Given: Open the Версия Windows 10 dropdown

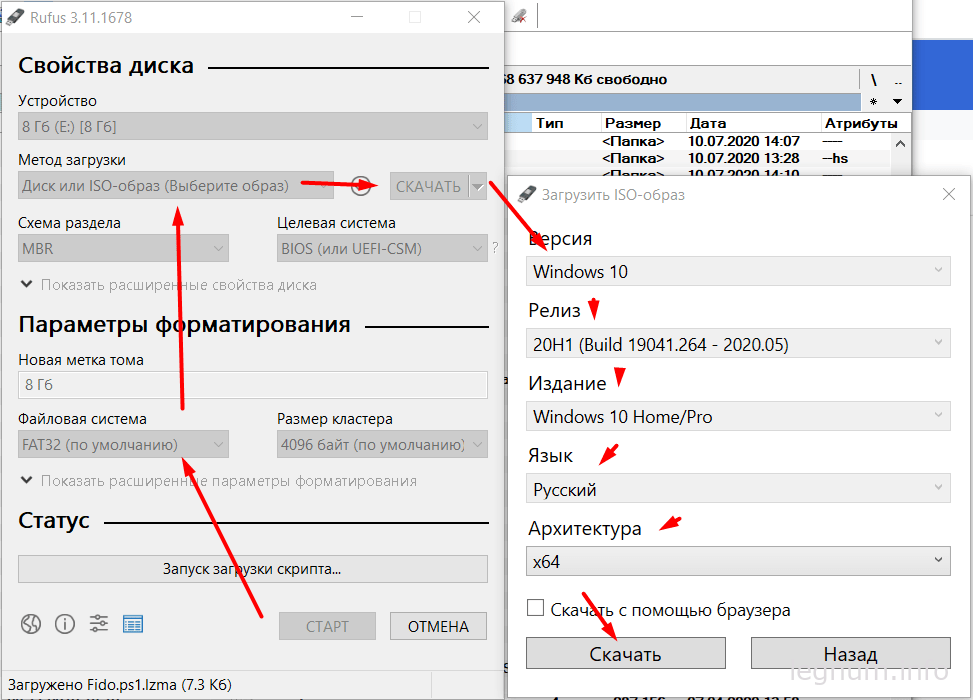Looking at the screenshot, I should coord(738,271).
